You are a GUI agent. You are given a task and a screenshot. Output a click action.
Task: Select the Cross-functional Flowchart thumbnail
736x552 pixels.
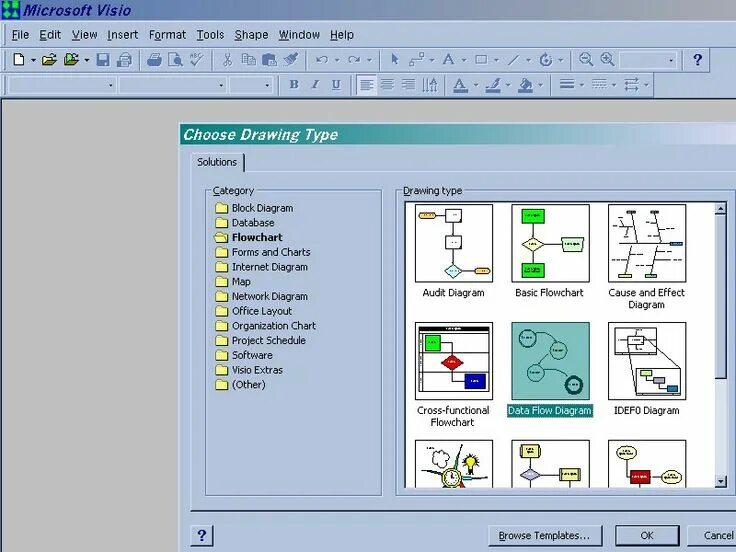pyautogui.click(x=454, y=361)
